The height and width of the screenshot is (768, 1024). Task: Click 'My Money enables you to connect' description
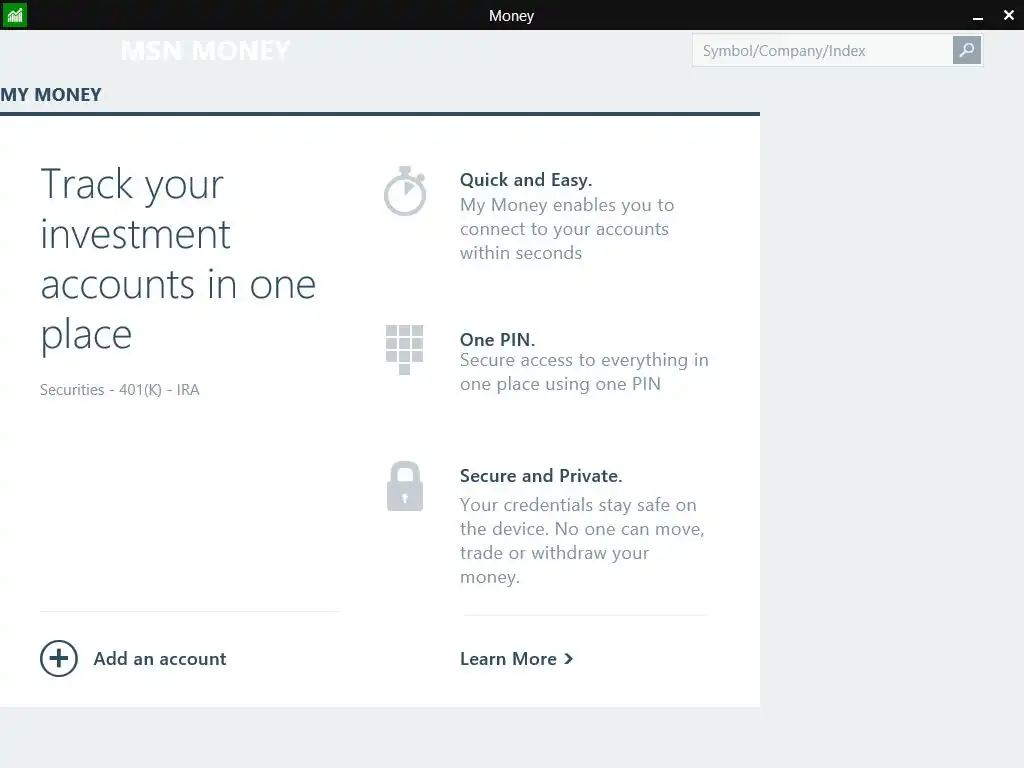click(x=567, y=229)
